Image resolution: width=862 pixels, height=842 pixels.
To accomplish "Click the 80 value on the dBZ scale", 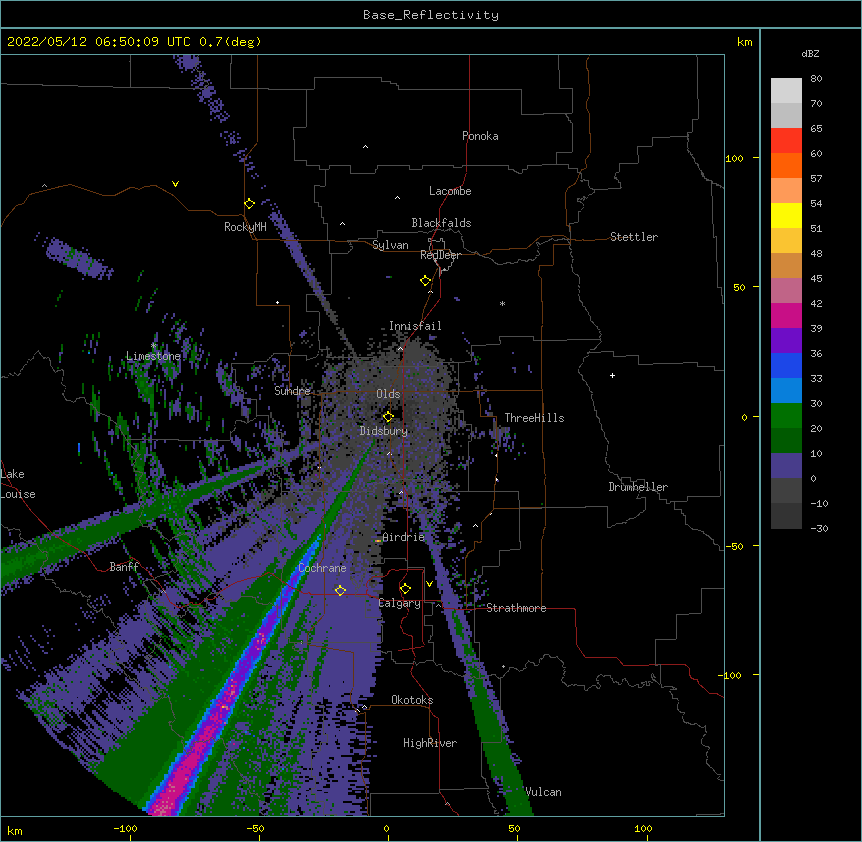I will point(816,79).
